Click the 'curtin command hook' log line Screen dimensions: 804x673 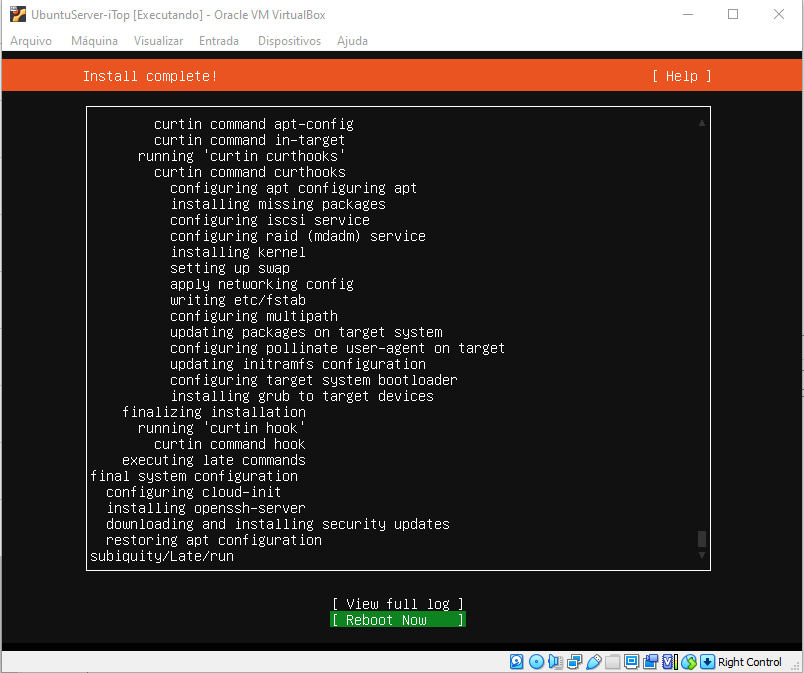coord(230,444)
